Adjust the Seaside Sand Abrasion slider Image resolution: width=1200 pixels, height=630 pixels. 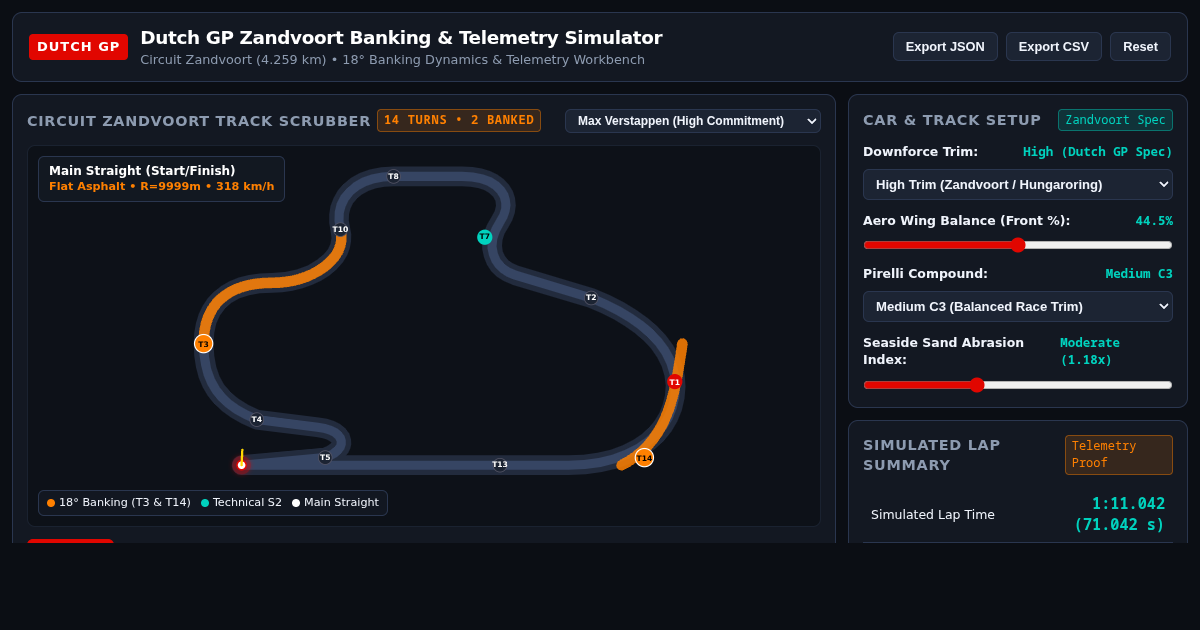coord(1018,385)
